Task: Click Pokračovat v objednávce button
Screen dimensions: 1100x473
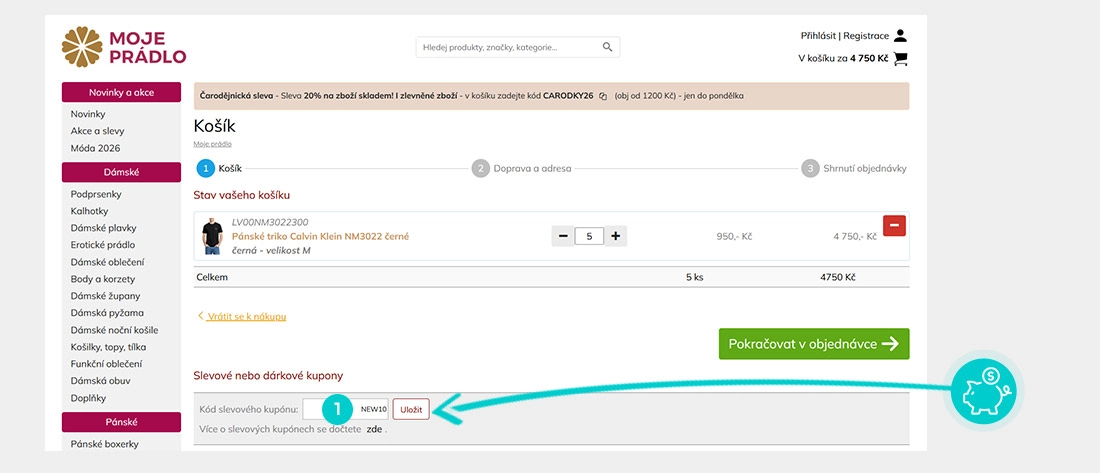Action: coord(814,344)
